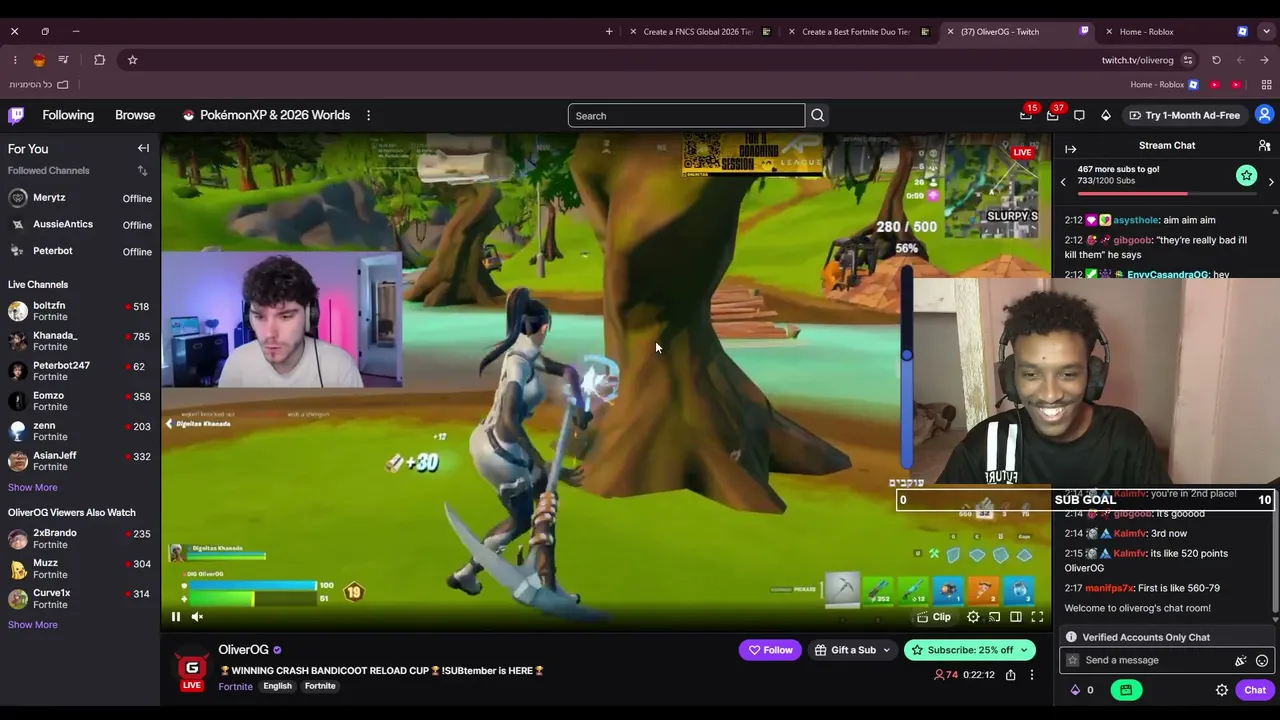Open the green channel points reward button
Screen dimensions: 1280x720
[1126, 690]
